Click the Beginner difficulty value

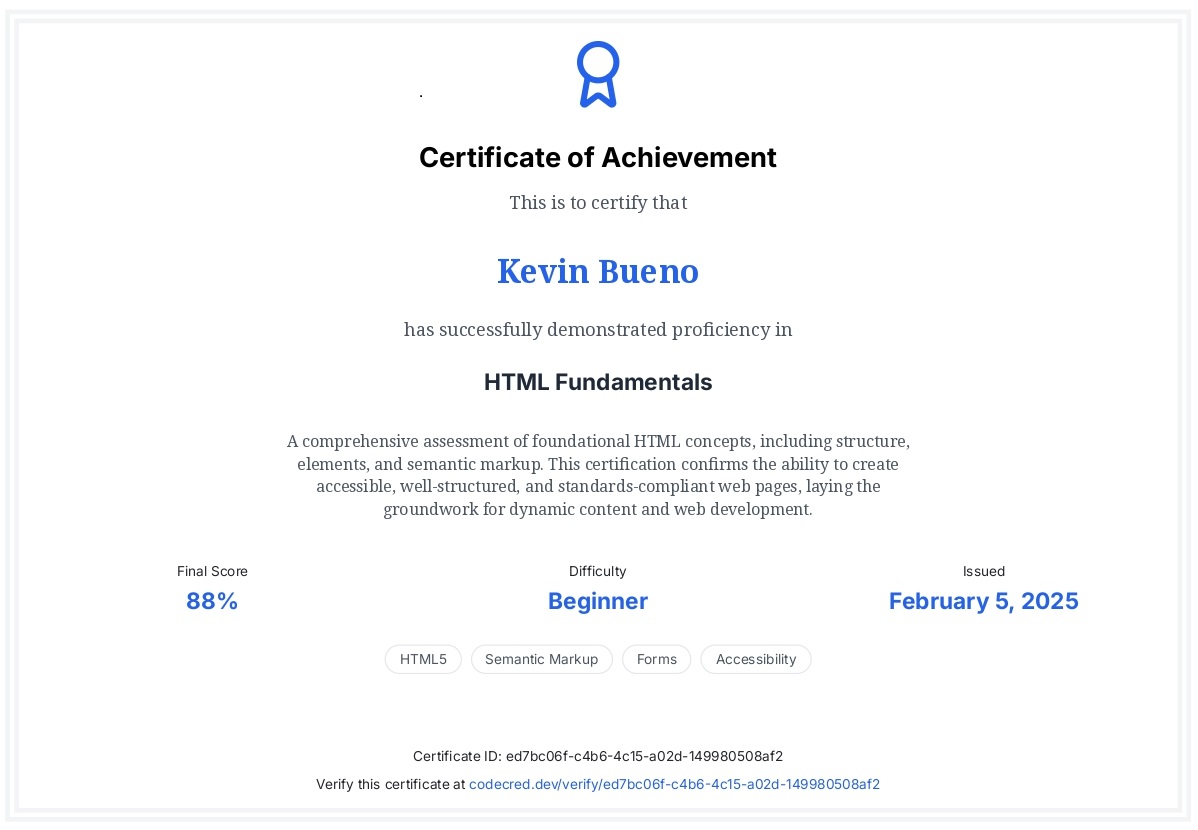click(597, 601)
